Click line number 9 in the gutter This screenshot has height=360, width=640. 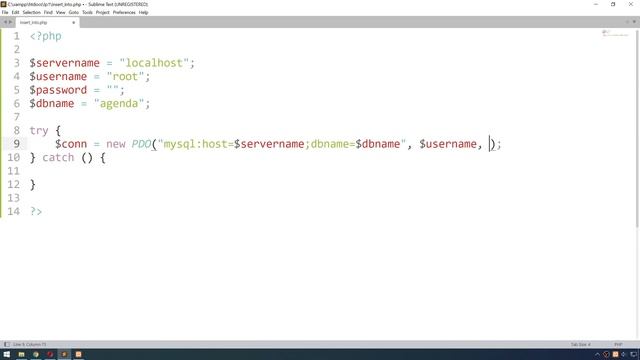(16, 144)
